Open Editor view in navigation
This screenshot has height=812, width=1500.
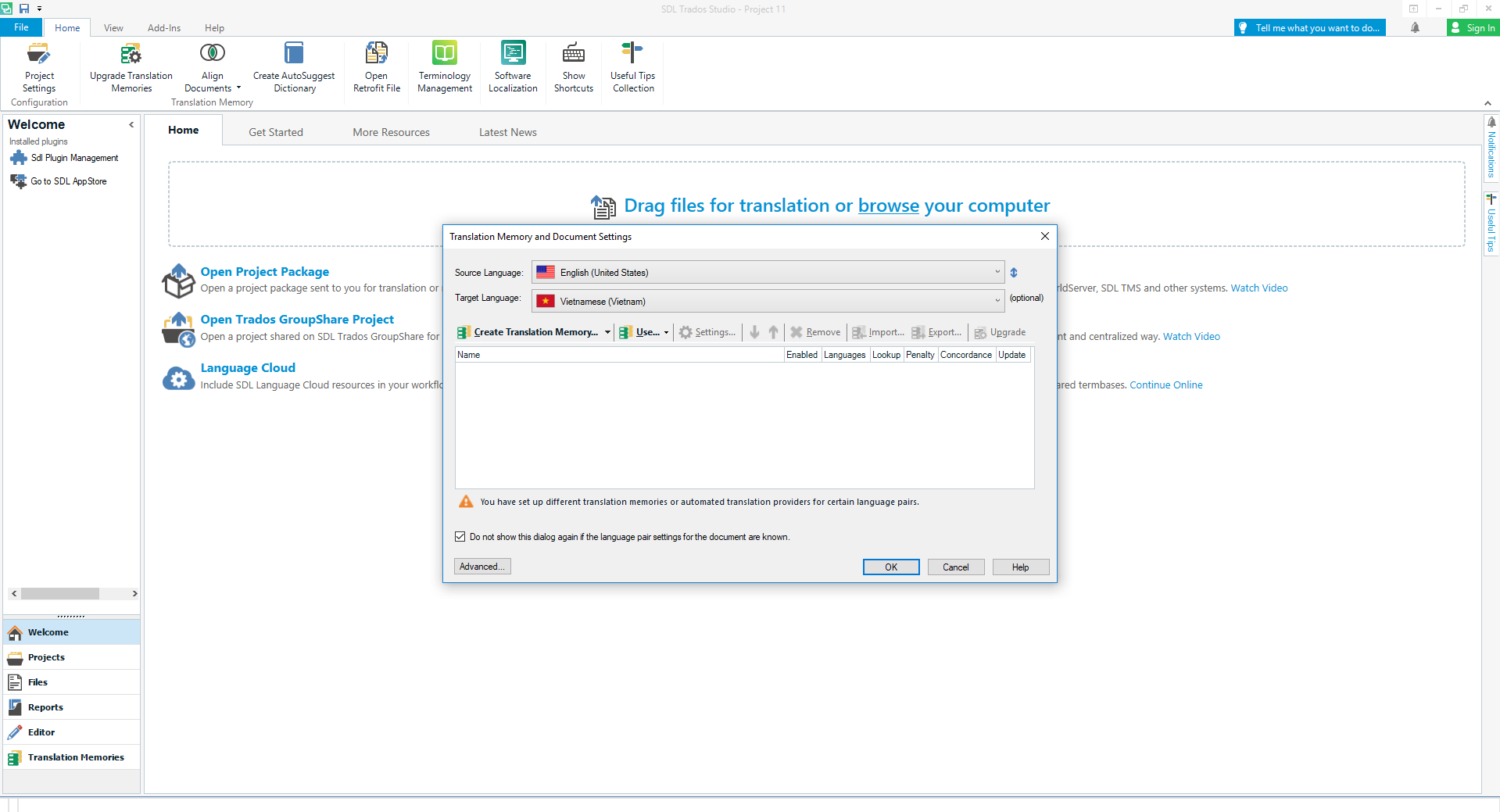coord(71,732)
